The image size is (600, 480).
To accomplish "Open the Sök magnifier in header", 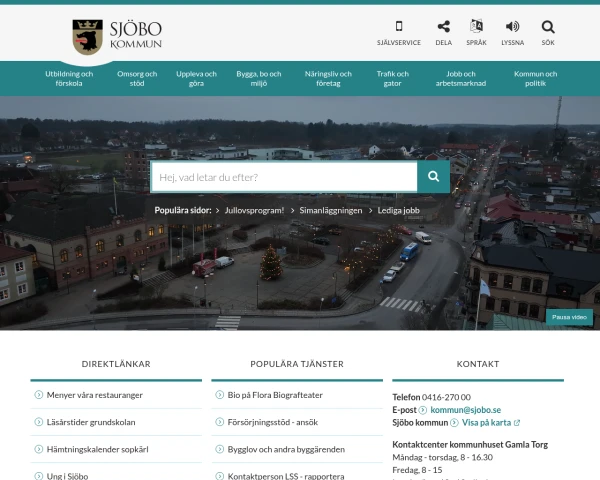I will pos(548,27).
